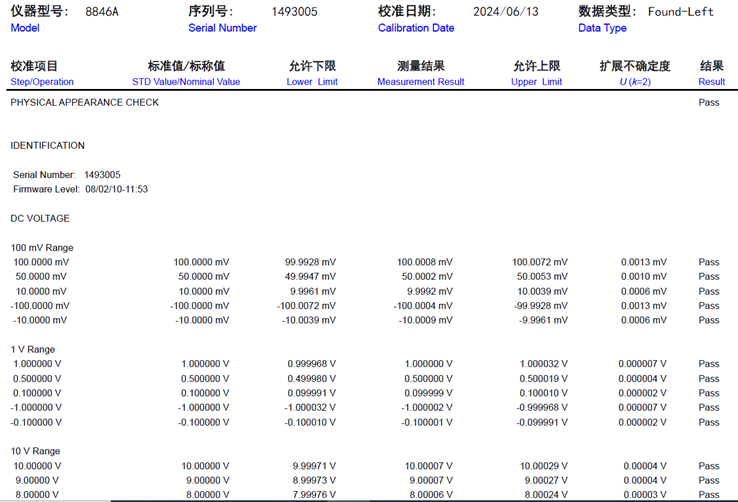Click the Model label
This screenshot has height=502, width=738.
[x=25, y=28]
